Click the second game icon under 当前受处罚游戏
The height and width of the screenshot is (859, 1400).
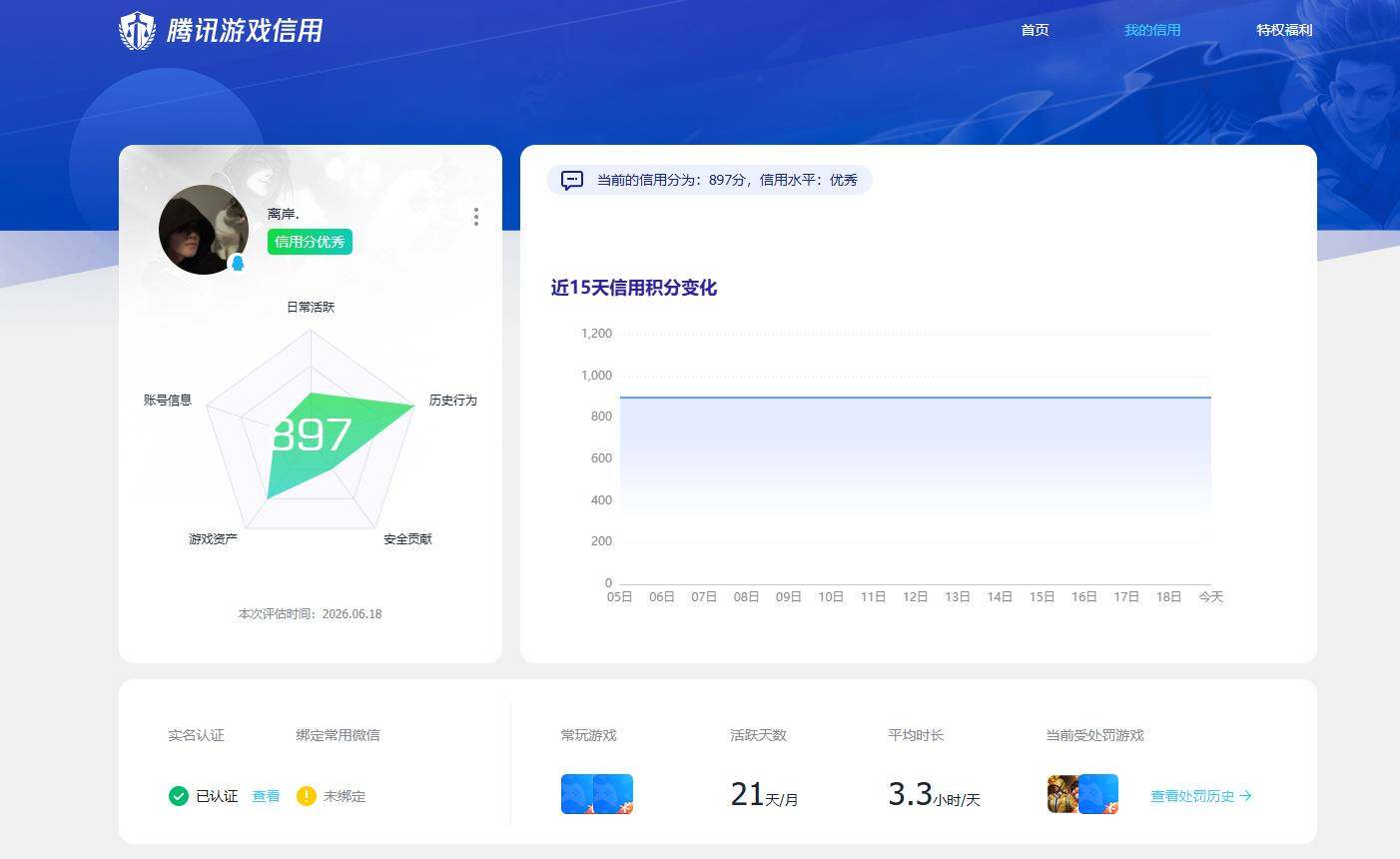(1099, 794)
